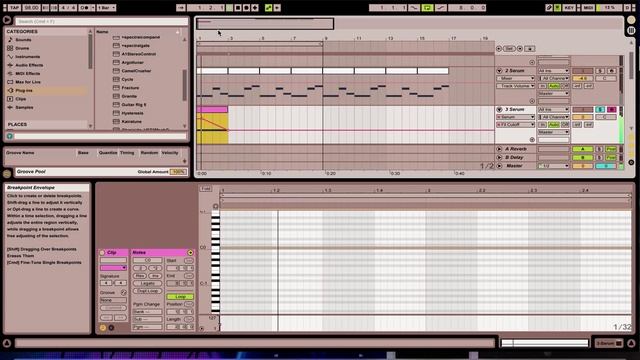
Task: Toggle the arm button on 3 Serum
Action: tap(611, 109)
